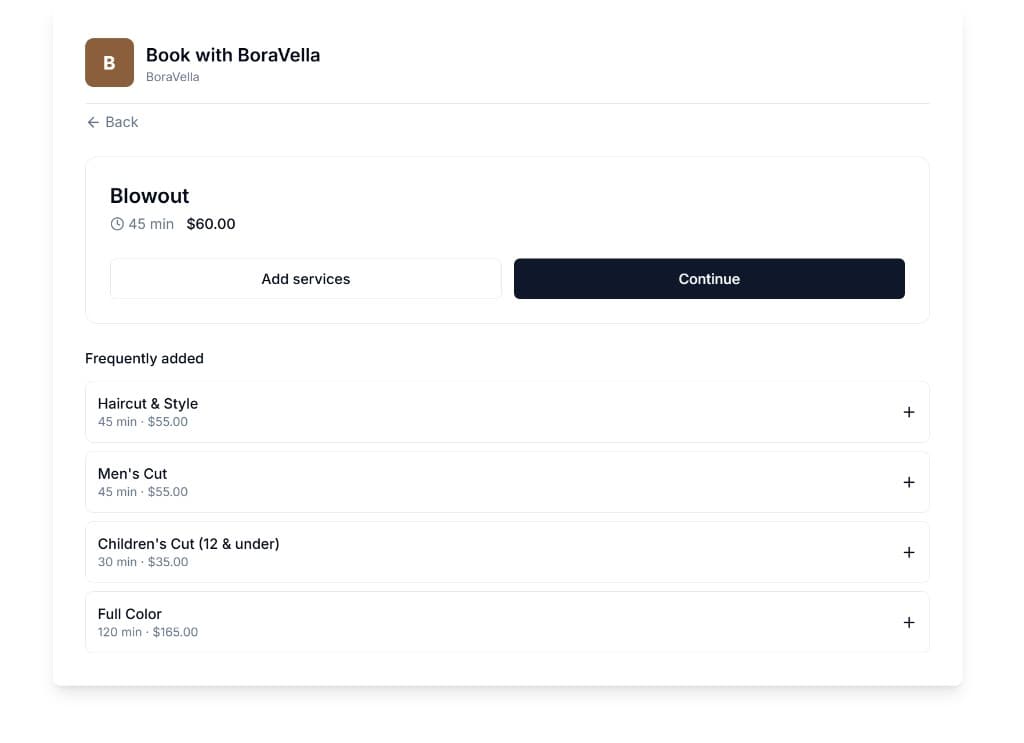This screenshot has width=1024, height=743.
Task: Click the Add services button
Action: [x=305, y=279]
